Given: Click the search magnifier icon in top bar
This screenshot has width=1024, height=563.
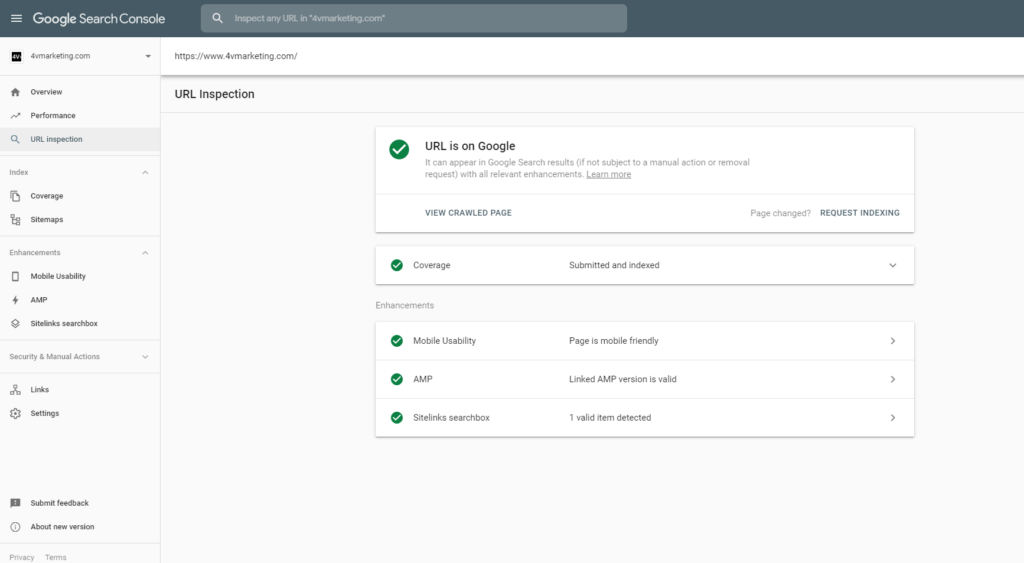Looking at the screenshot, I should pos(217,18).
